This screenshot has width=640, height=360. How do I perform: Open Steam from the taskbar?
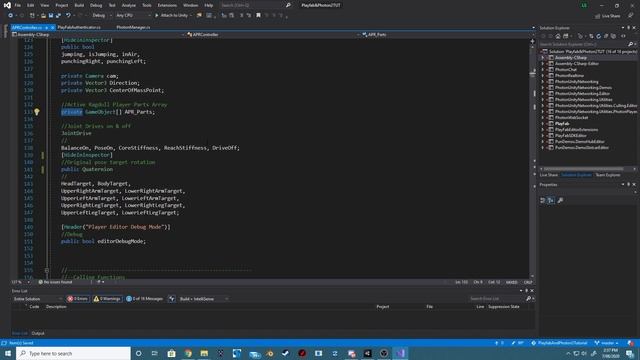pos(286,353)
